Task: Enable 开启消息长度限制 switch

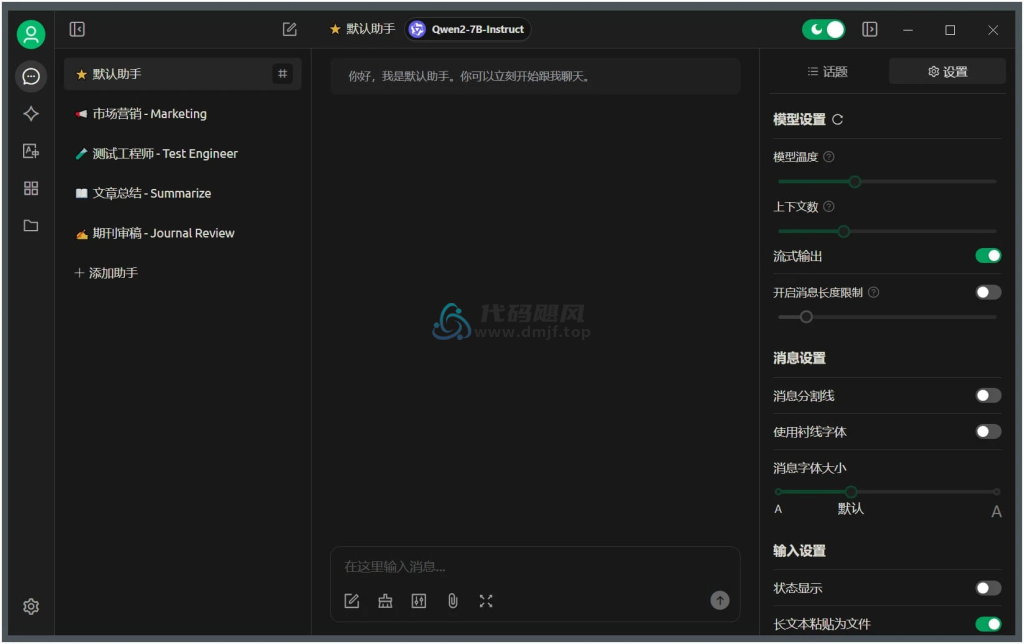Action: click(988, 292)
